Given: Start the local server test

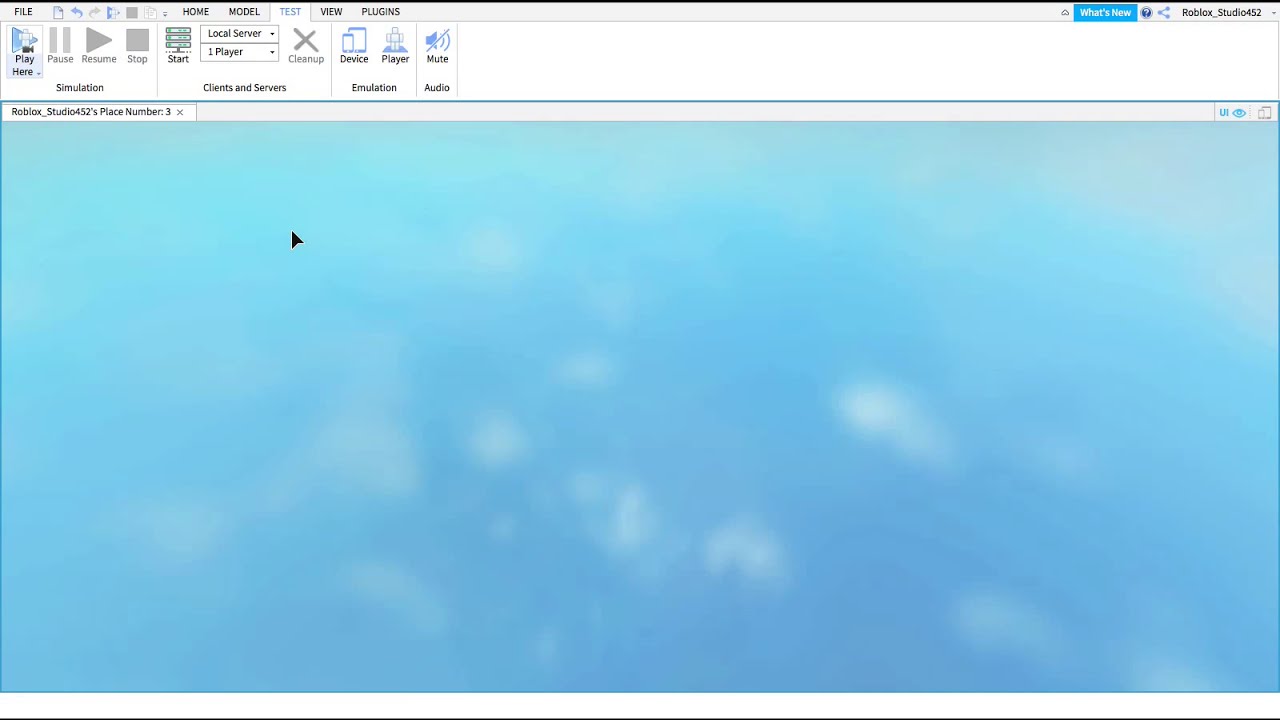Looking at the screenshot, I should pos(178,47).
